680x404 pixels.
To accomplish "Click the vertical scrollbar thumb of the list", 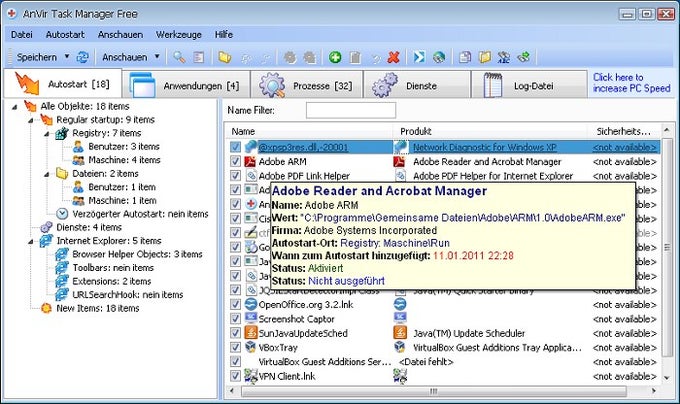I will [x=667, y=248].
